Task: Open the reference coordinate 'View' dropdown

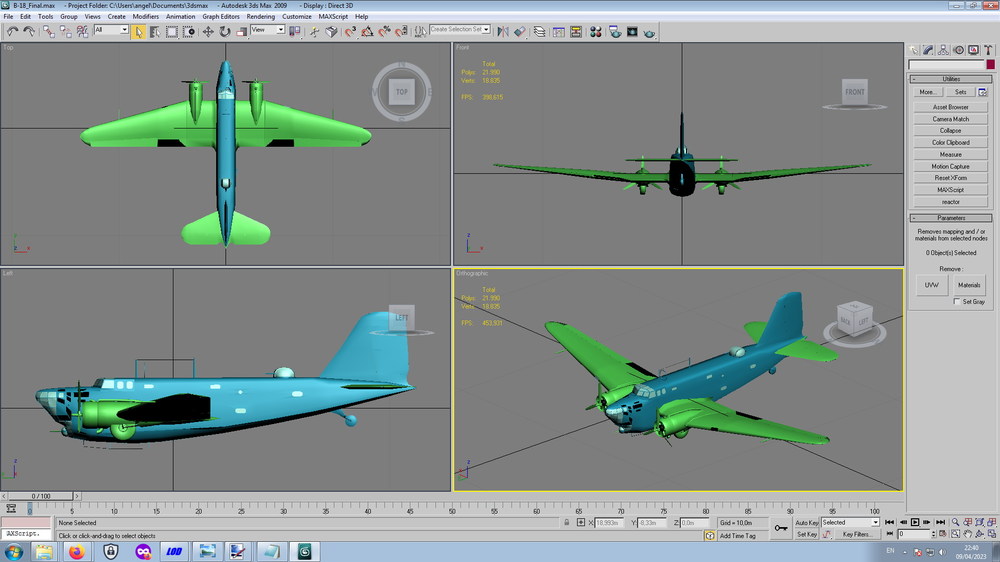Action: pos(267,29)
